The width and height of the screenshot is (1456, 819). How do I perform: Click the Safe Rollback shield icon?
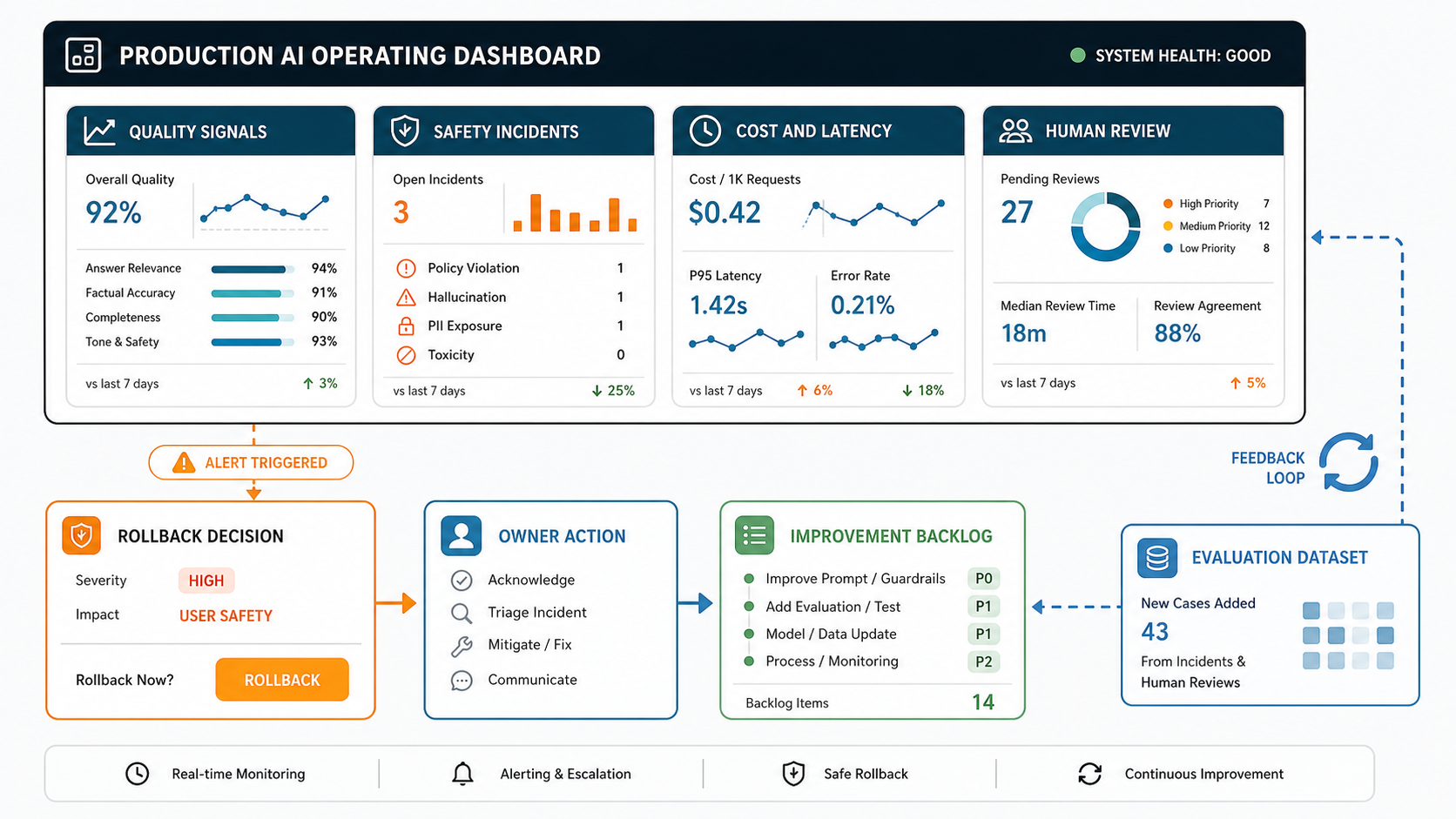coord(793,774)
